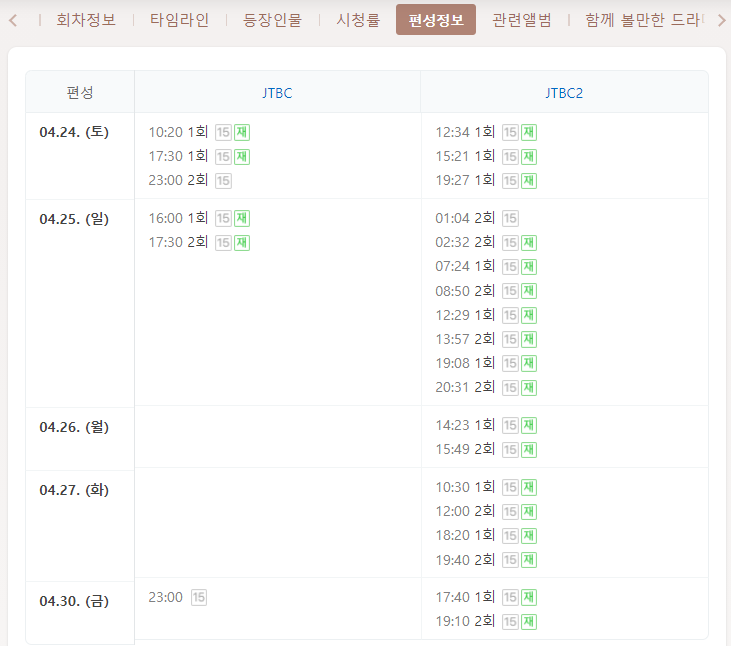
Task: Click the JTBC 10:20 1회 entry
Action: [x=199, y=132]
